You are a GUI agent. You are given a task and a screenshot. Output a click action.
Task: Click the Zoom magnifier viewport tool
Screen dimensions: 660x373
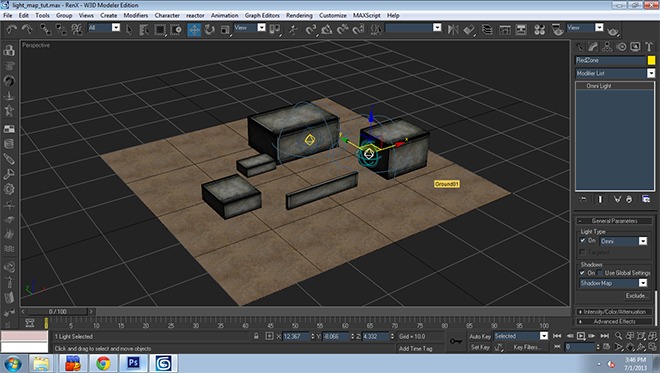pyautogui.click(x=618, y=336)
